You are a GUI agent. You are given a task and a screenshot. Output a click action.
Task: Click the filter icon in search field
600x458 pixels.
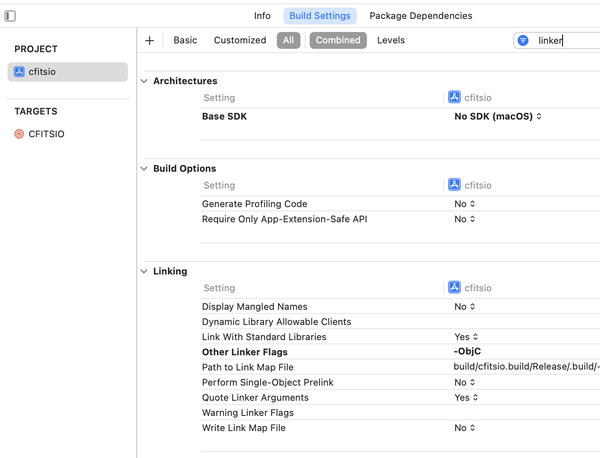[x=523, y=41]
